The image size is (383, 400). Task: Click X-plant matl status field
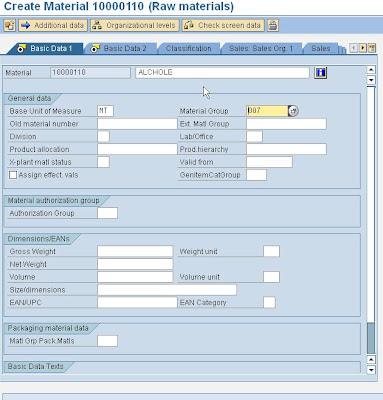coord(103,162)
